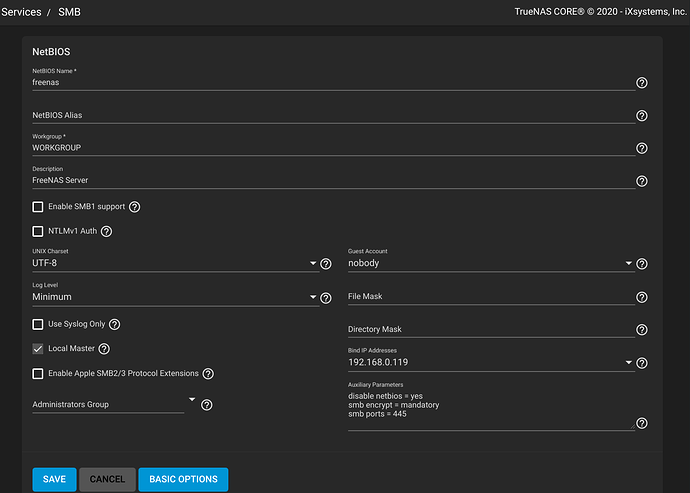Cancel SMB configuration changes
The image size is (690, 493).
click(107, 479)
